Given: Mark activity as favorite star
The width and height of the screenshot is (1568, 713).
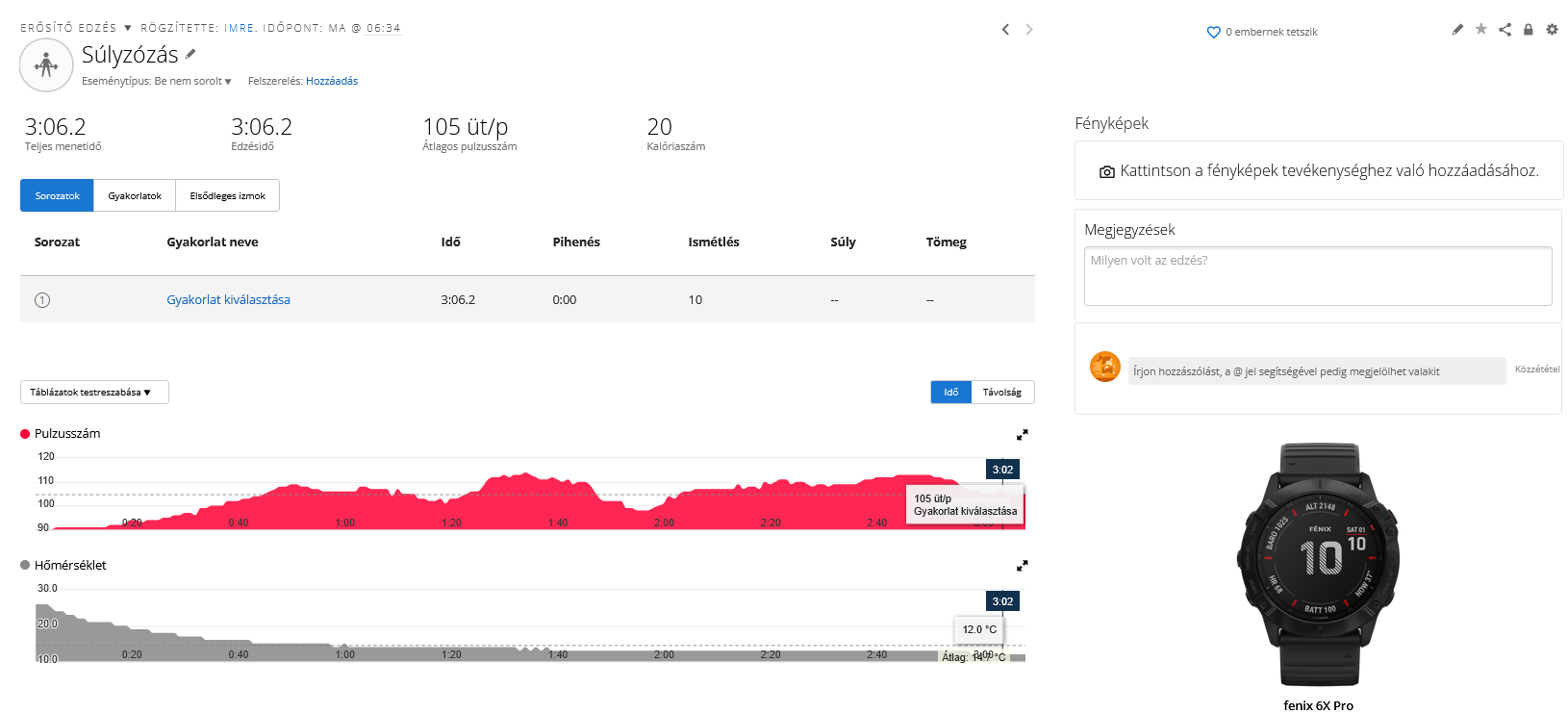Looking at the screenshot, I should point(1481,30).
